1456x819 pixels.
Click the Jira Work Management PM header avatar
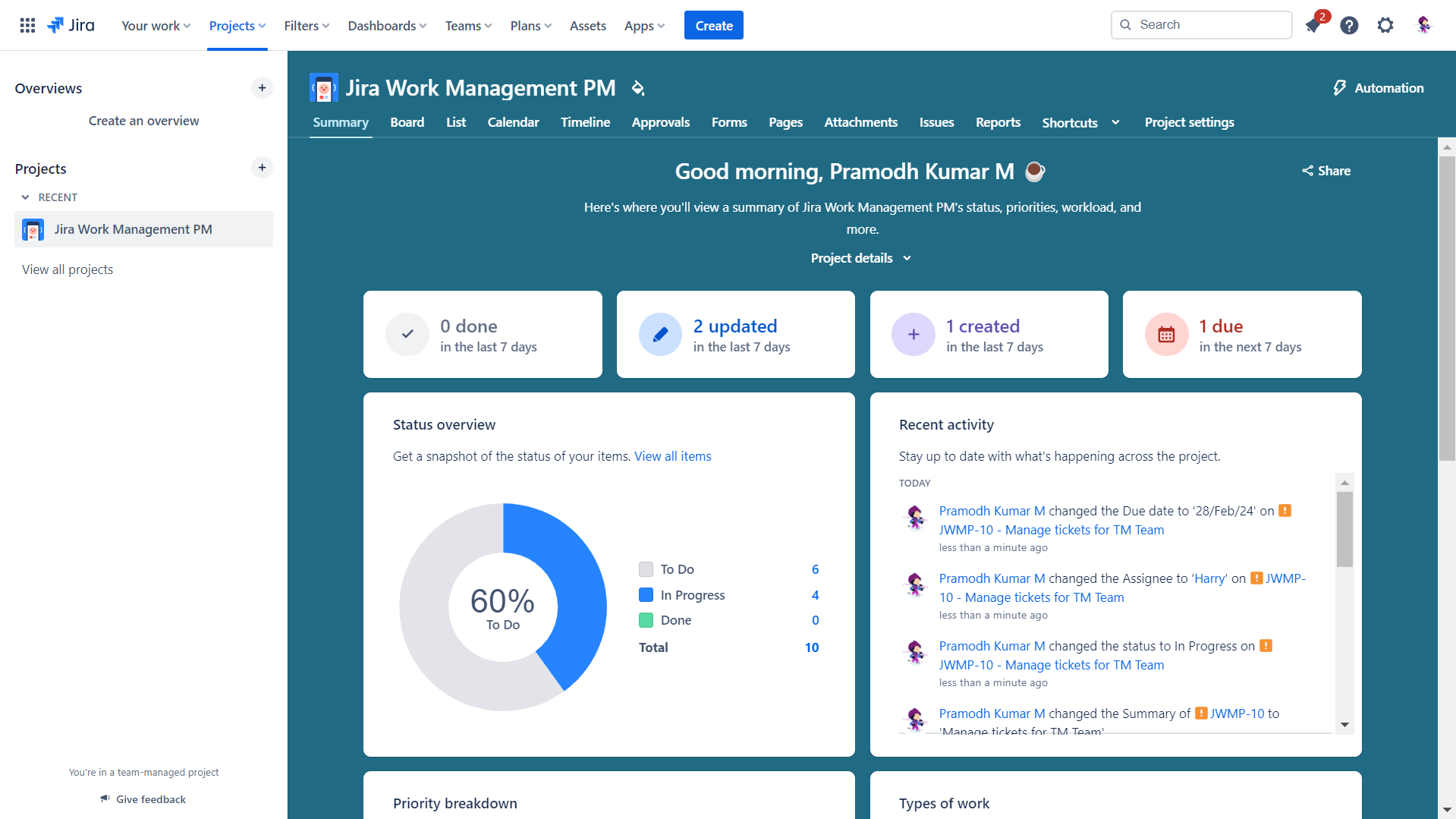tap(324, 88)
